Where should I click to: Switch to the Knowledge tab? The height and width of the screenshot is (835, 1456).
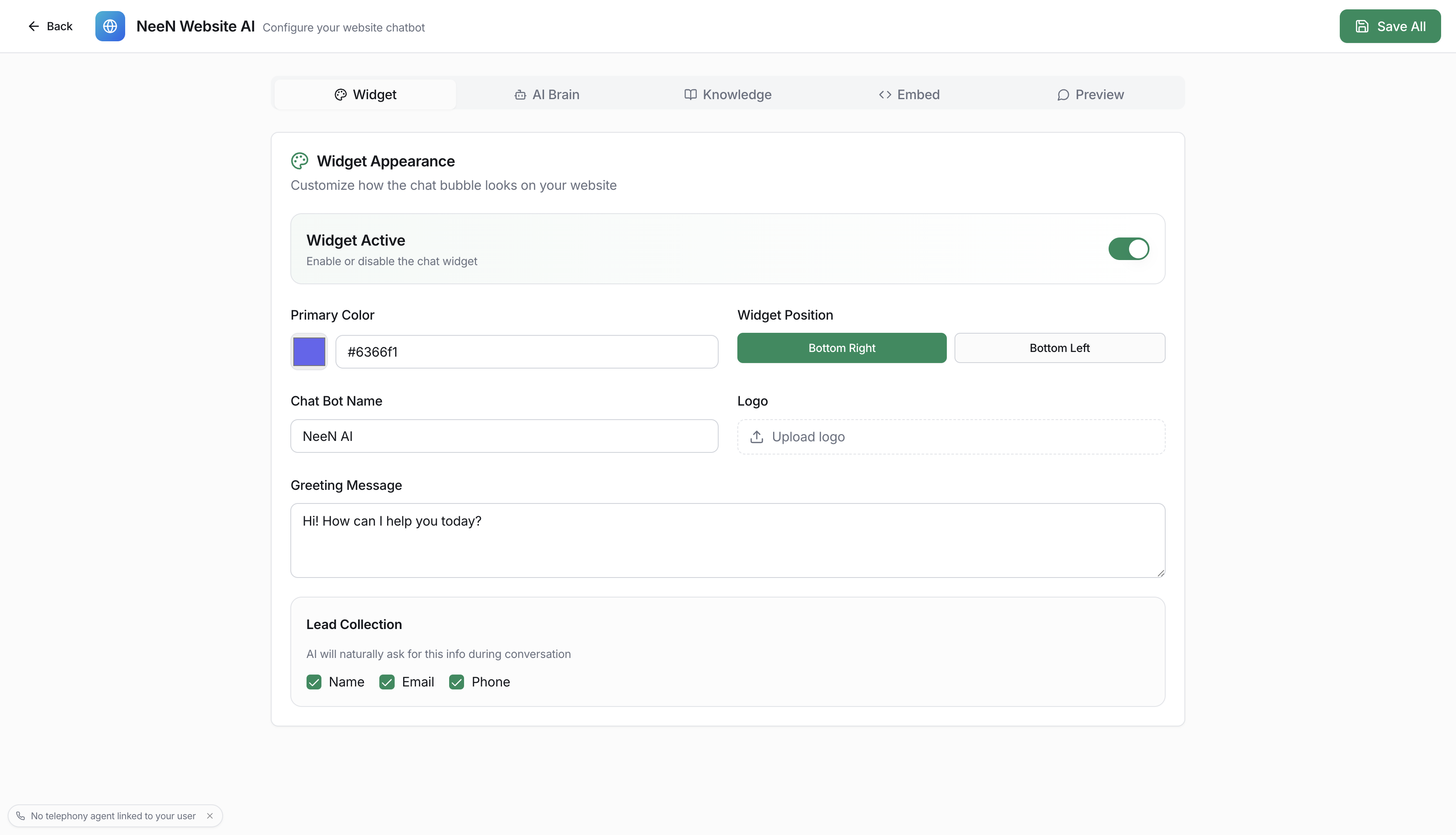[728, 94]
